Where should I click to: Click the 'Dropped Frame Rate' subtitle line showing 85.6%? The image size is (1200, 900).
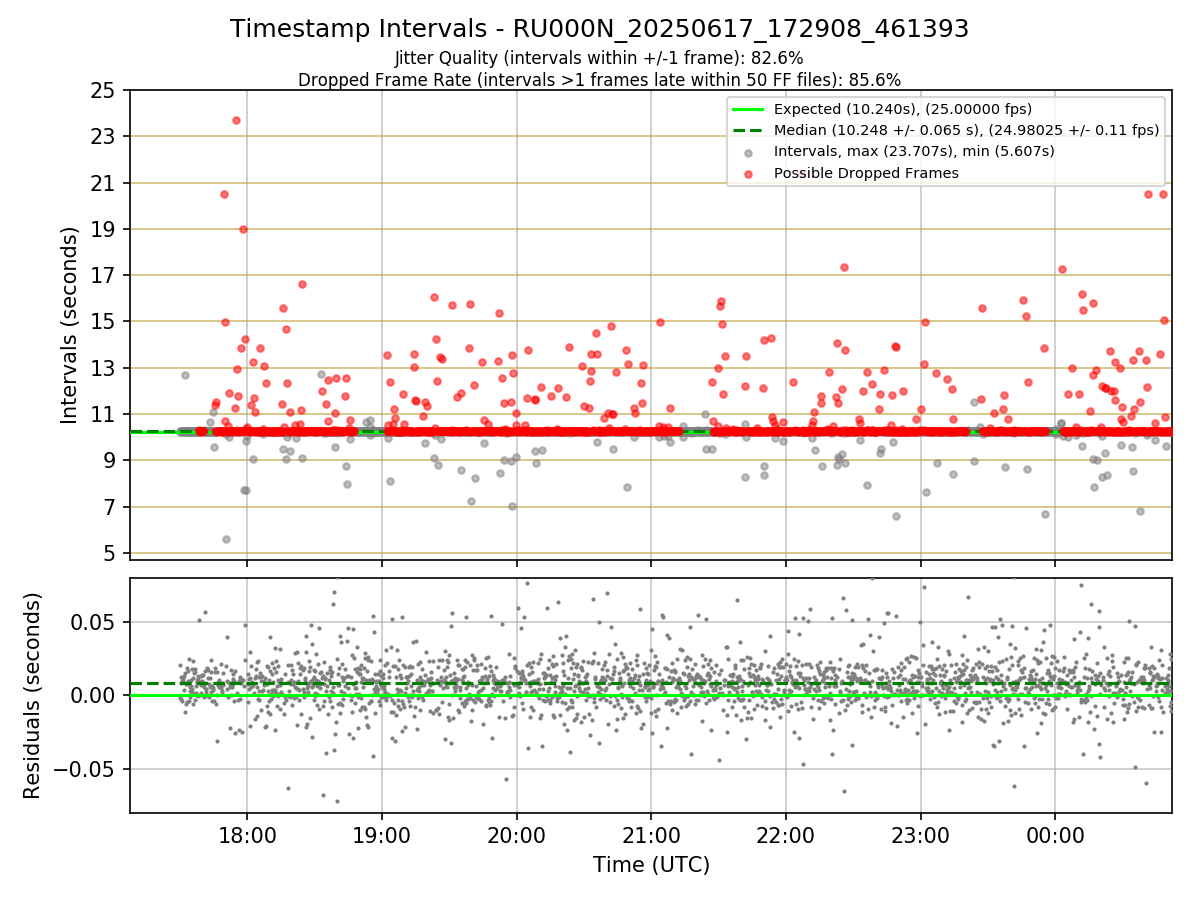(599, 80)
